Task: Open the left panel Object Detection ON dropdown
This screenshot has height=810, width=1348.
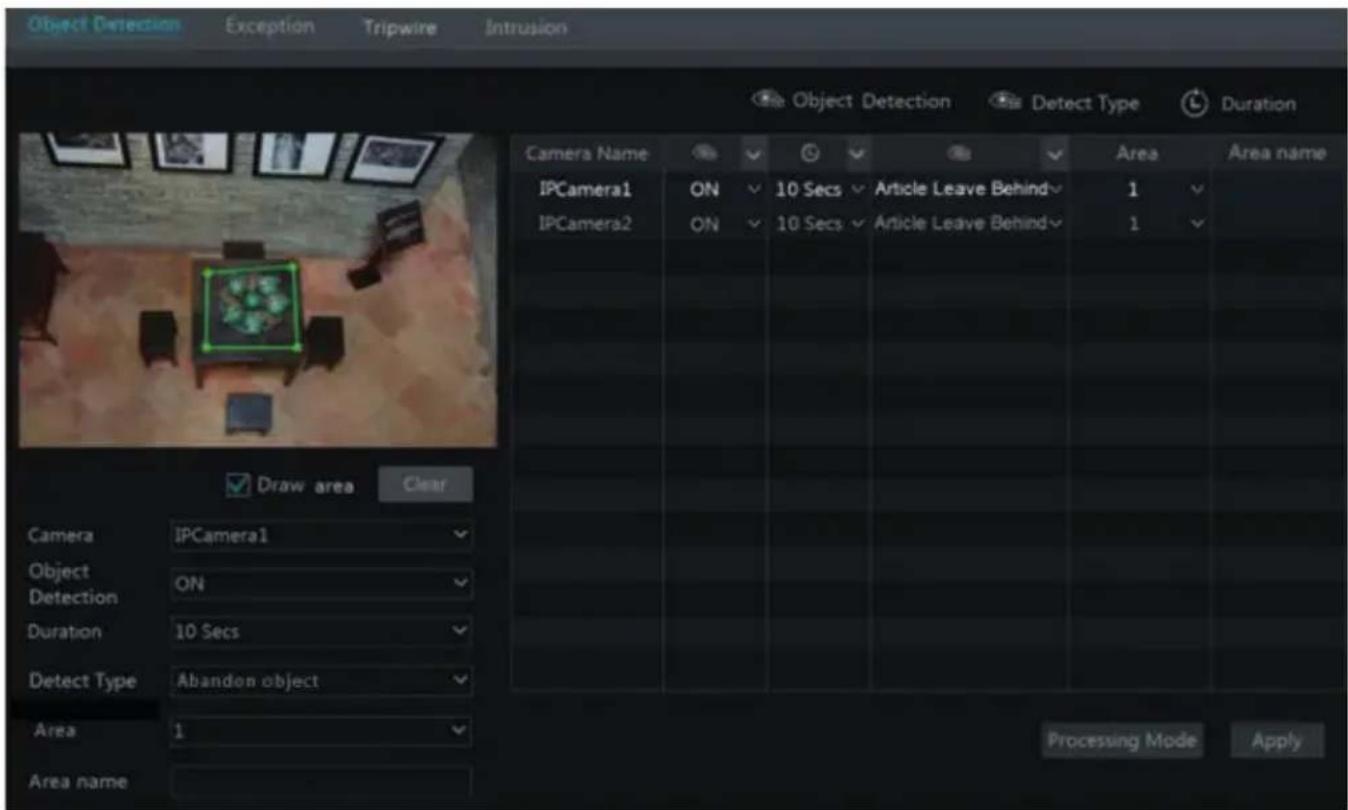Action: [319, 583]
